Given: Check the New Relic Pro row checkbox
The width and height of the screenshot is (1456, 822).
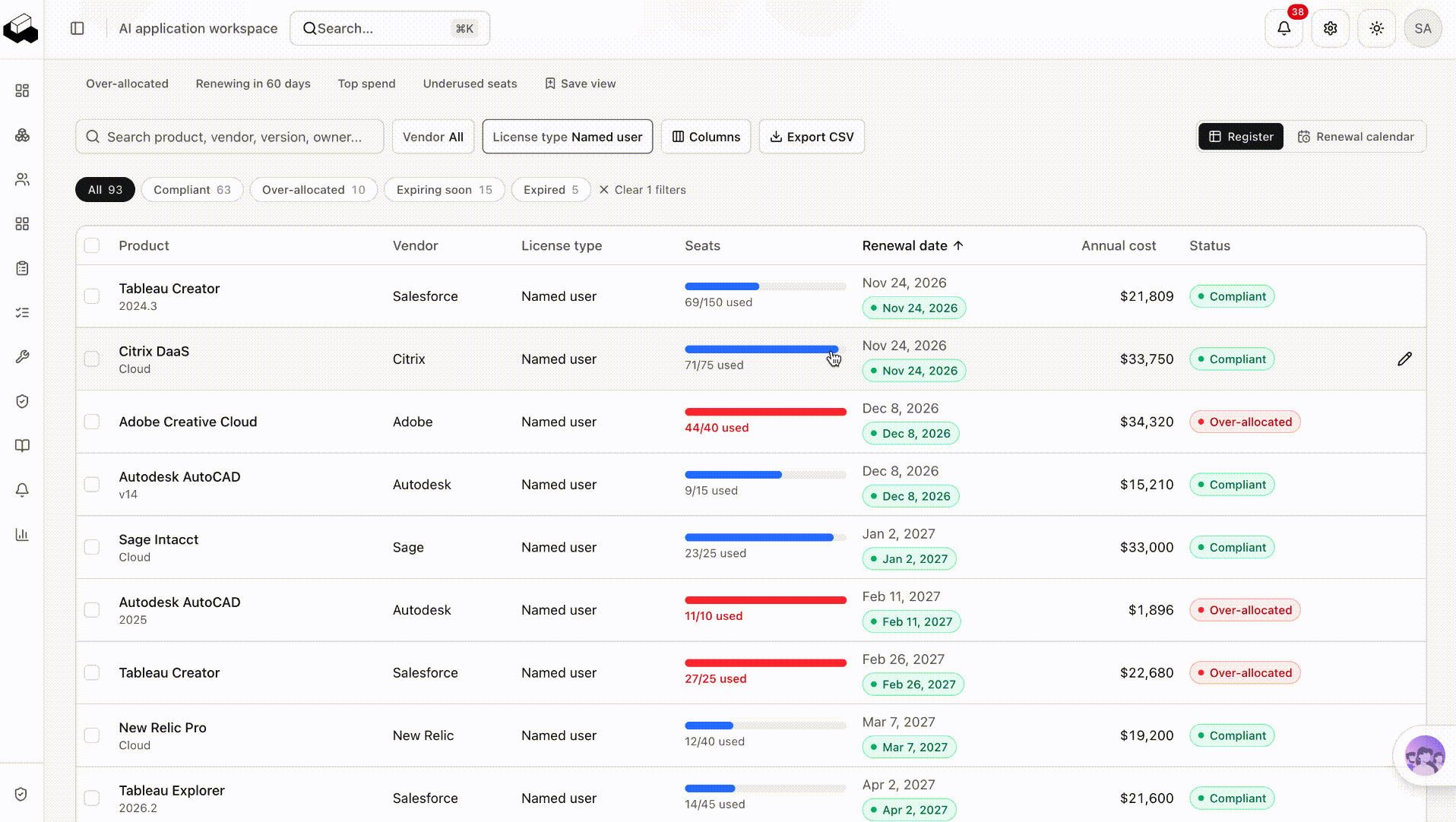Looking at the screenshot, I should 92,735.
